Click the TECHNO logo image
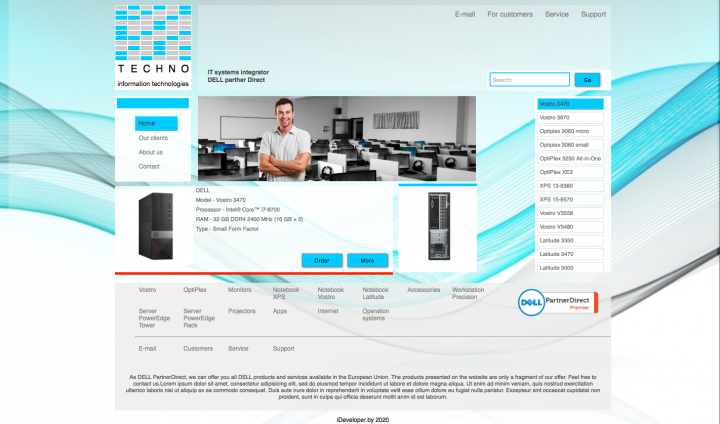The image size is (720, 424). click(x=153, y=47)
